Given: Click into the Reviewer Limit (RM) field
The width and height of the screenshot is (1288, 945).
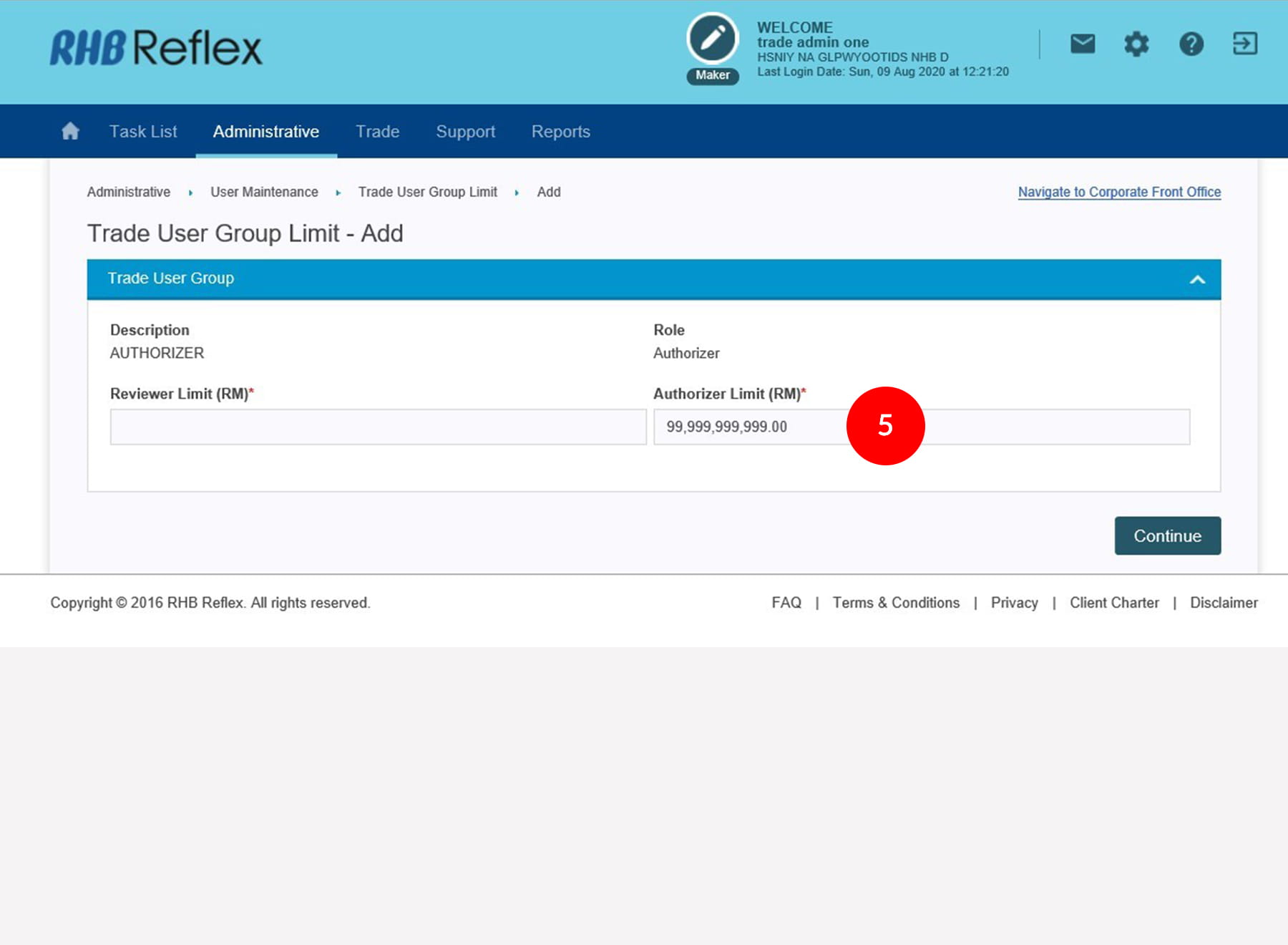Looking at the screenshot, I should (x=378, y=427).
